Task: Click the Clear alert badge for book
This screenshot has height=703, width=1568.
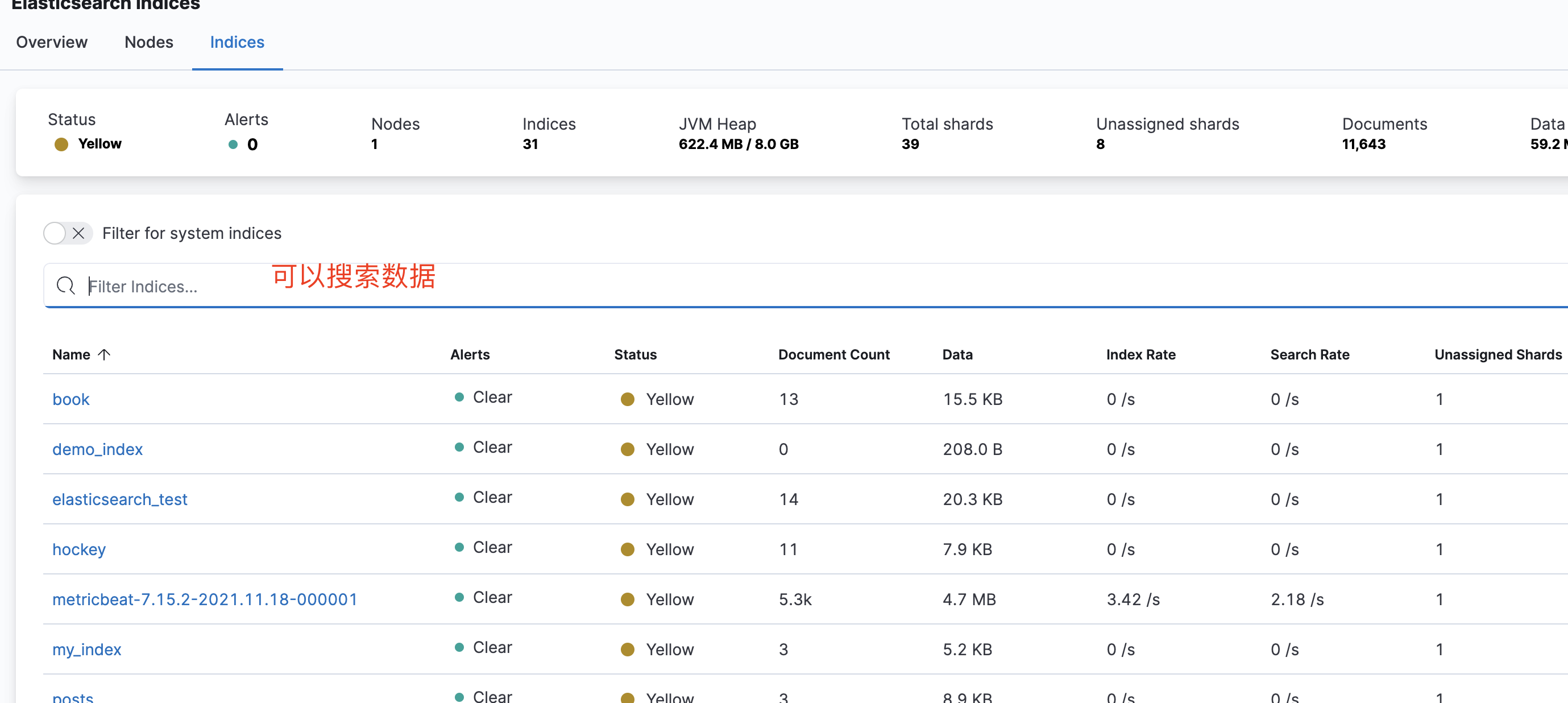Action: click(x=483, y=397)
